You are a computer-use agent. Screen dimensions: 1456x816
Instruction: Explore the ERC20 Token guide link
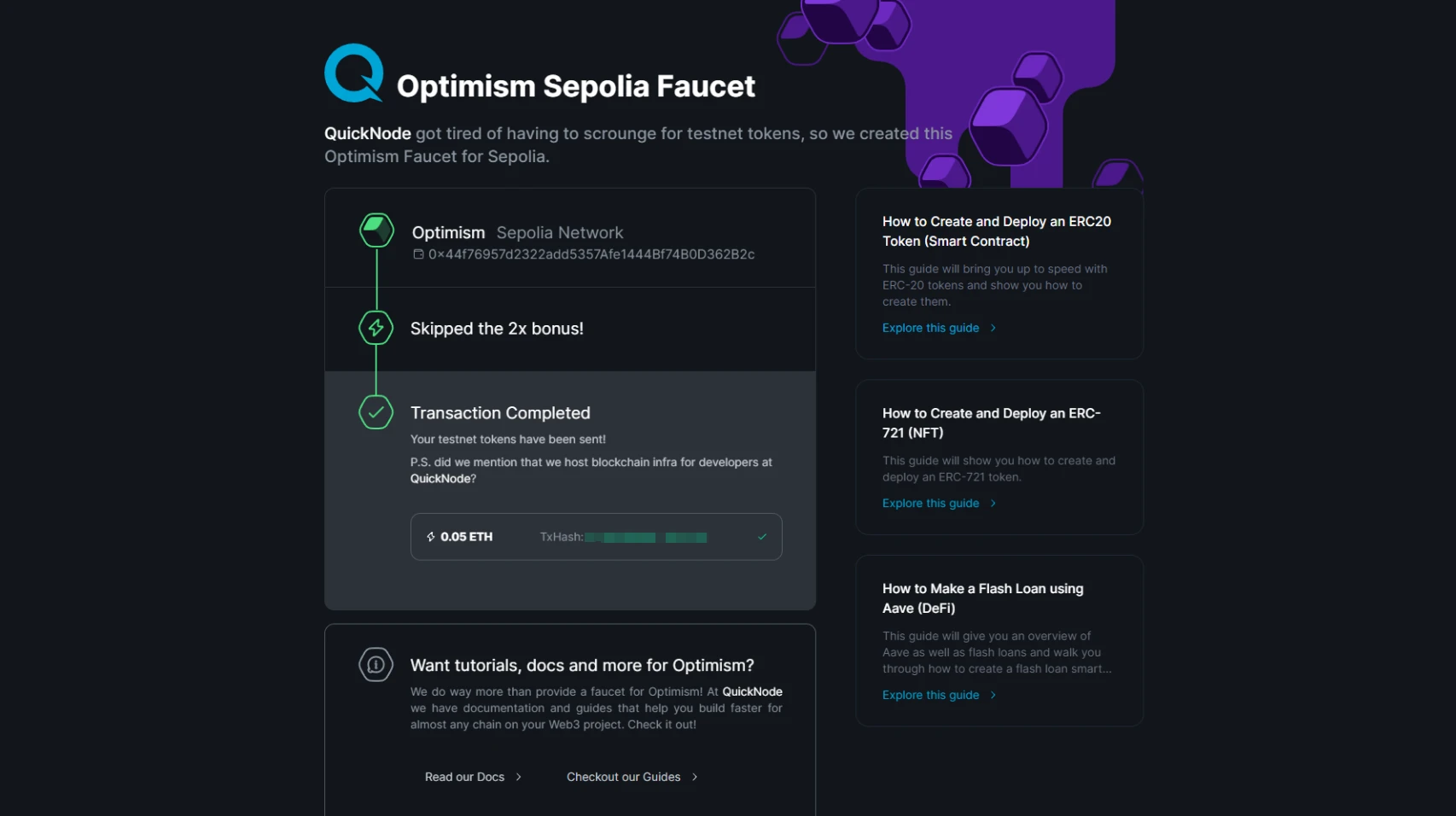coord(931,328)
